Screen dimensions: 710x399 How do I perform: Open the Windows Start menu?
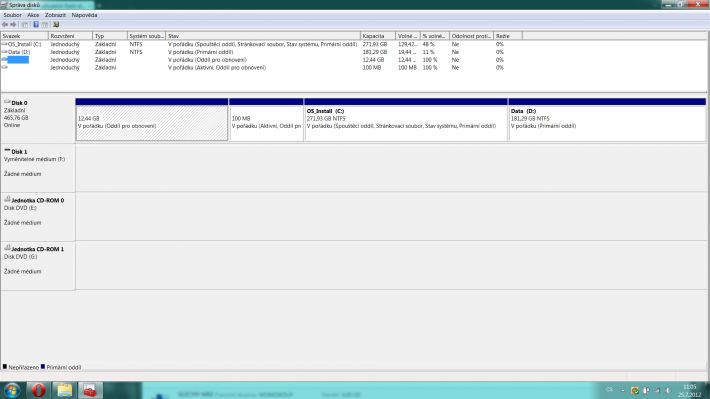(12, 390)
